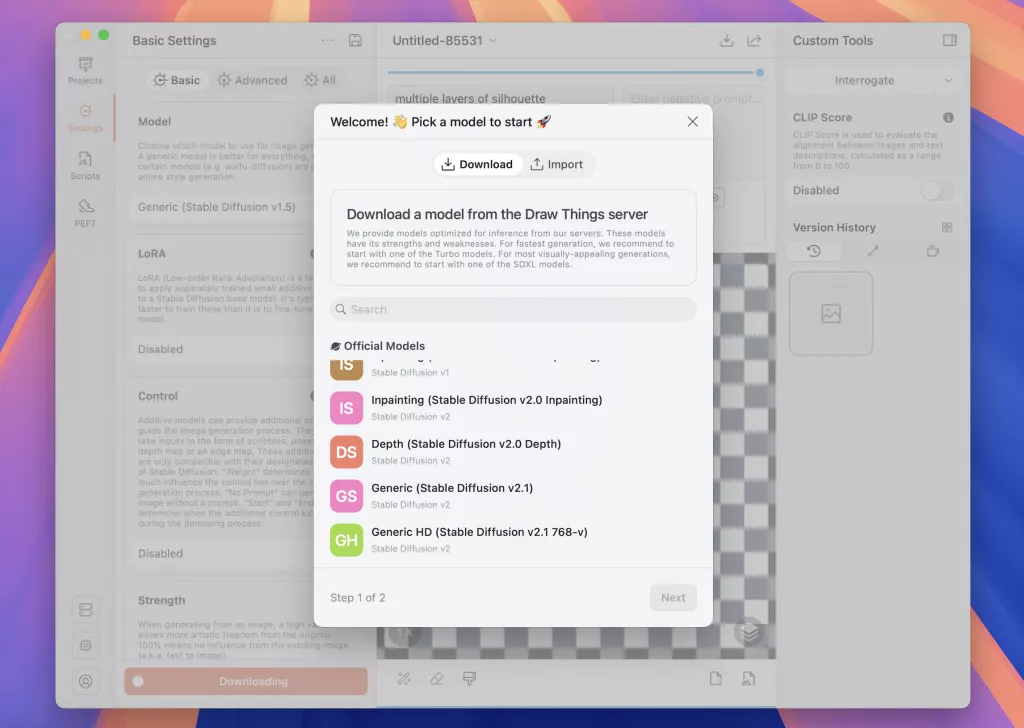Open the Untitled-85531 project dropdown
Image resolution: width=1024 pixels, height=728 pixels.
[x=445, y=40]
